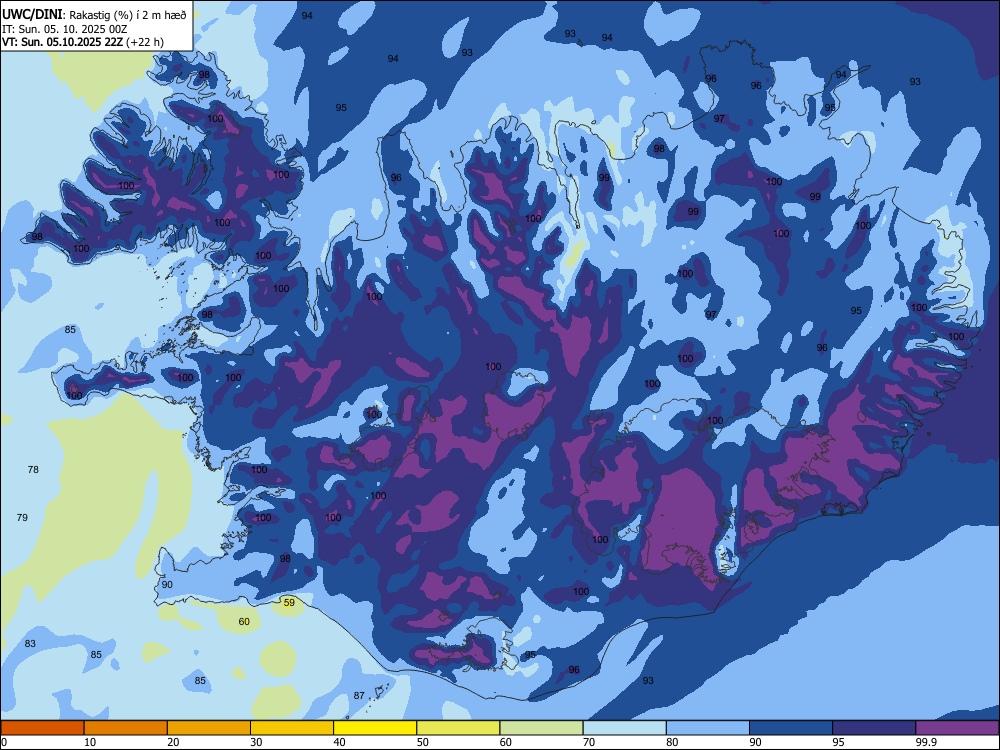1000x750 pixels.
Task: Click the '78' humidity value over the sea
Action: tap(33, 469)
